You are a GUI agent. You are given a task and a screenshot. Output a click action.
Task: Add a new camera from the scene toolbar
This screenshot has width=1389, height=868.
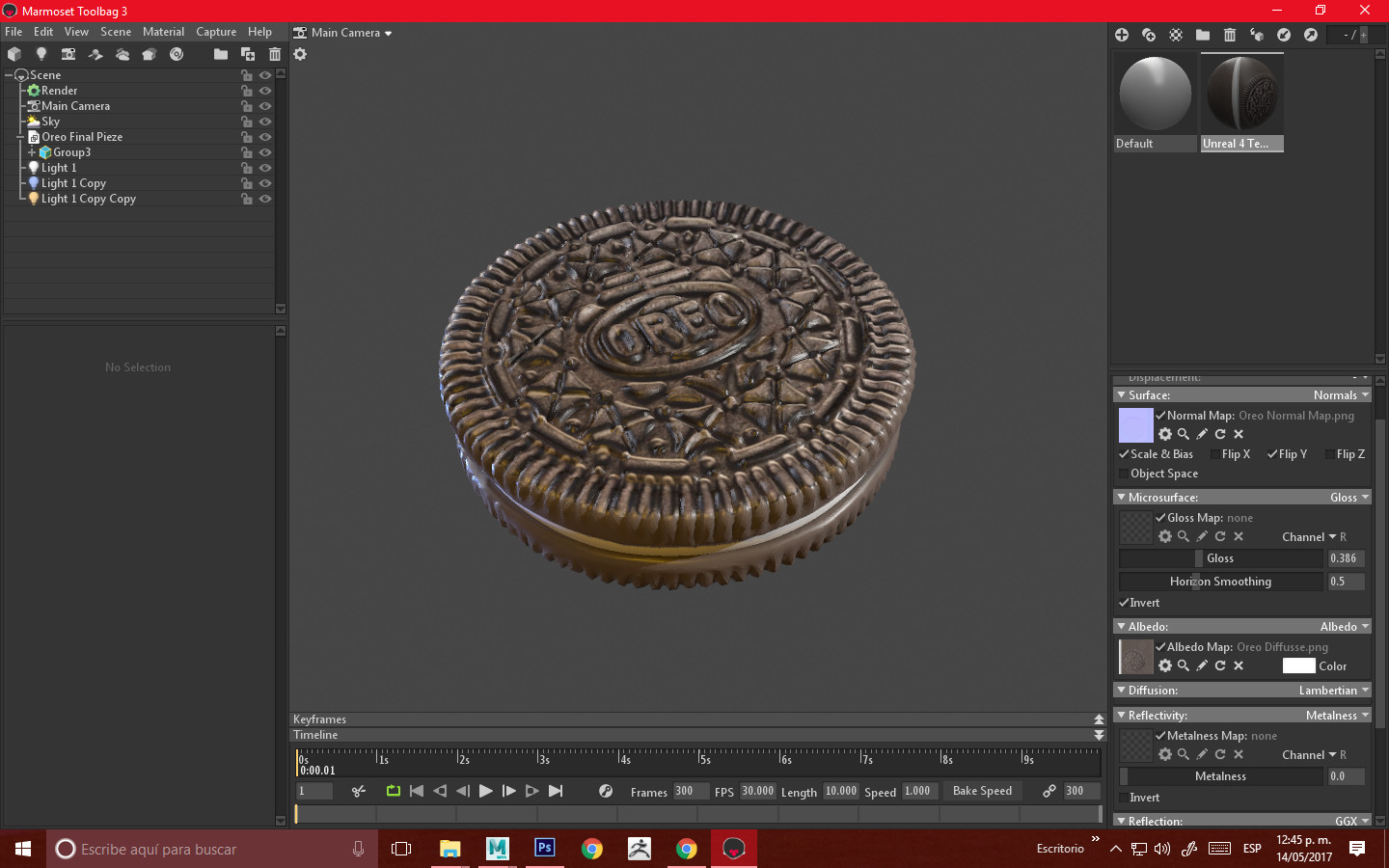[x=68, y=54]
